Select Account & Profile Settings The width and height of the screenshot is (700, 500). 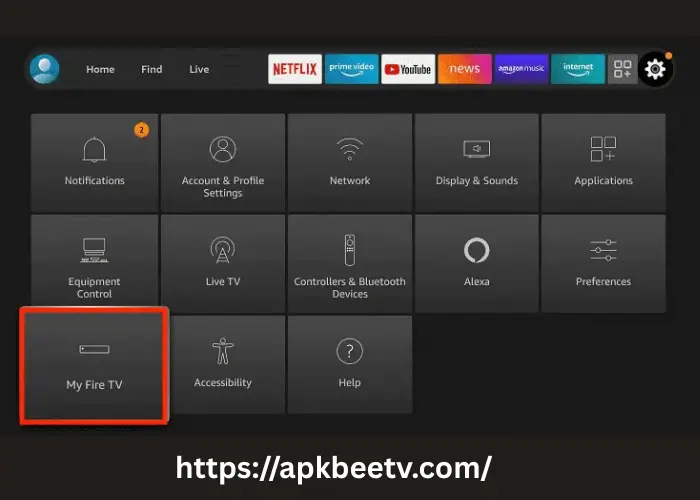[222, 161]
